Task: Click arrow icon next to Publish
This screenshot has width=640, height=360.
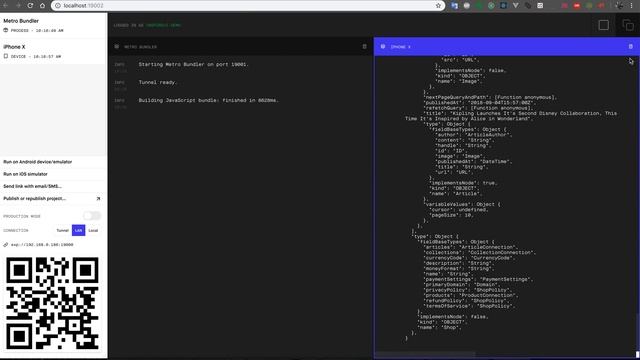Action: 98,198
